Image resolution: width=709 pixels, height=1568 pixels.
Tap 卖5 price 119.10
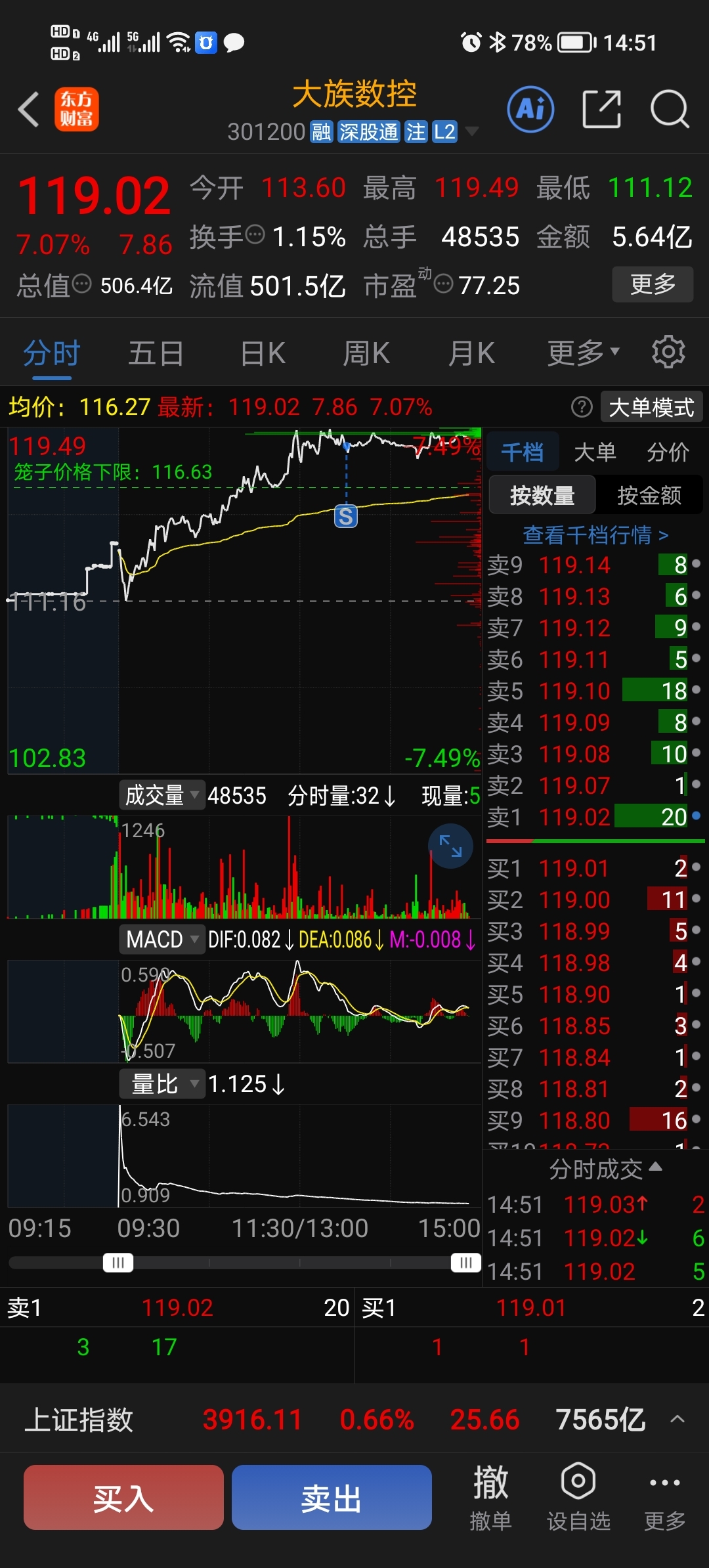click(574, 691)
